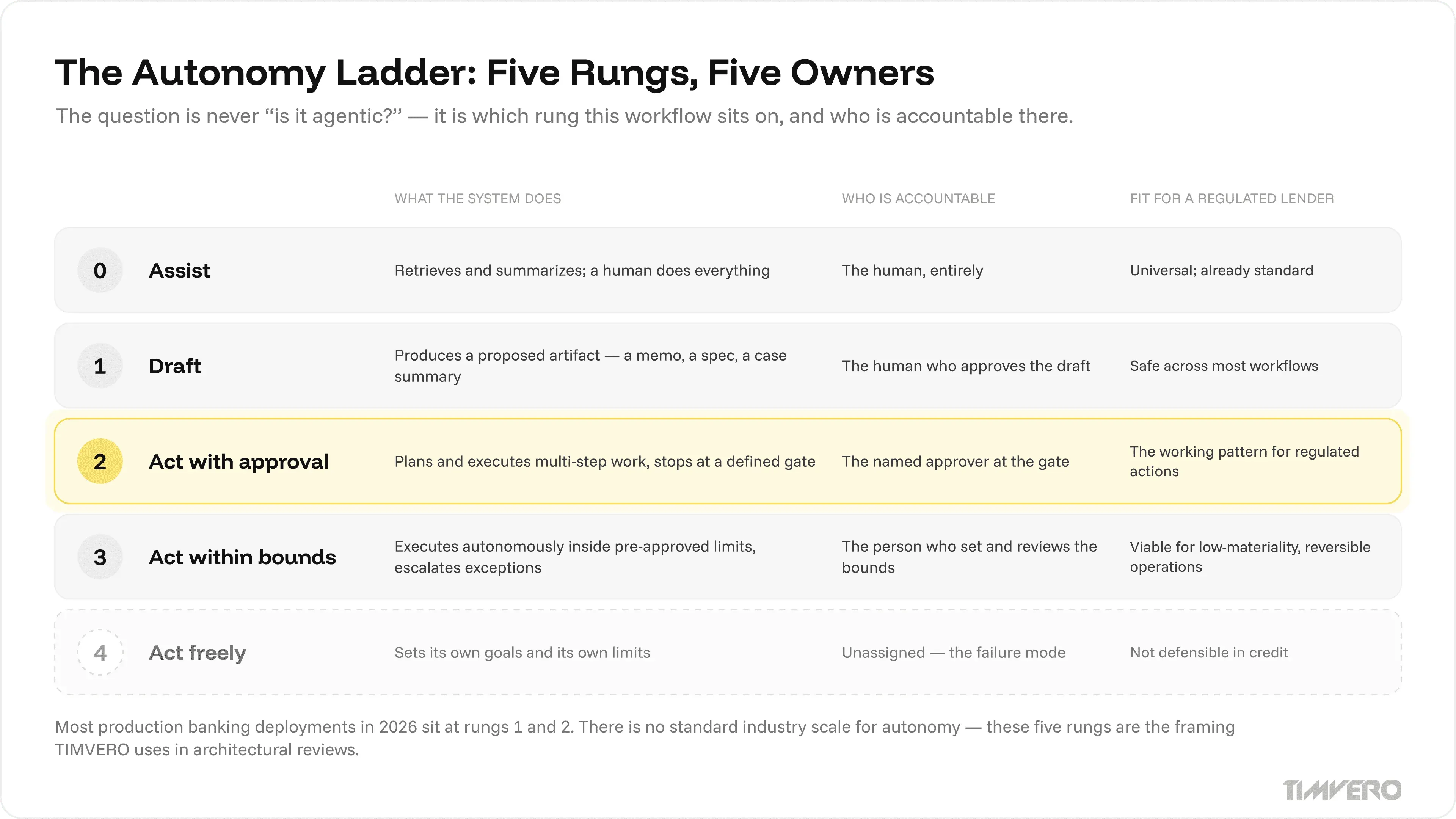Viewport: 1456px width, 819px height.
Task: Click the rung 0 number badge
Action: pyautogui.click(x=100, y=270)
